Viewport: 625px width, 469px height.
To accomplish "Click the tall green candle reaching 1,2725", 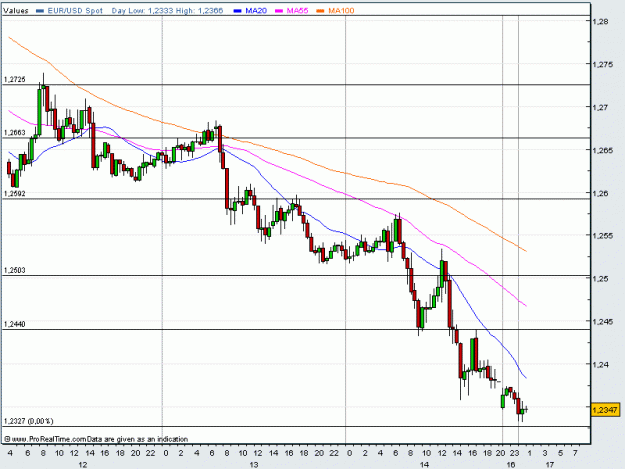I will click(x=39, y=112).
